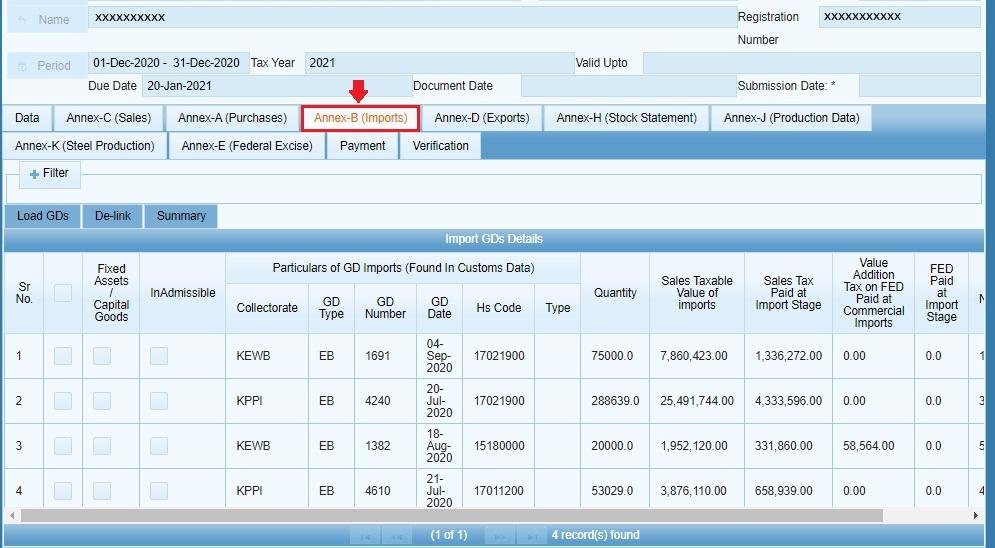This screenshot has height=548, width=995.
Task: Click the Submission Date field
Action: click(919, 86)
